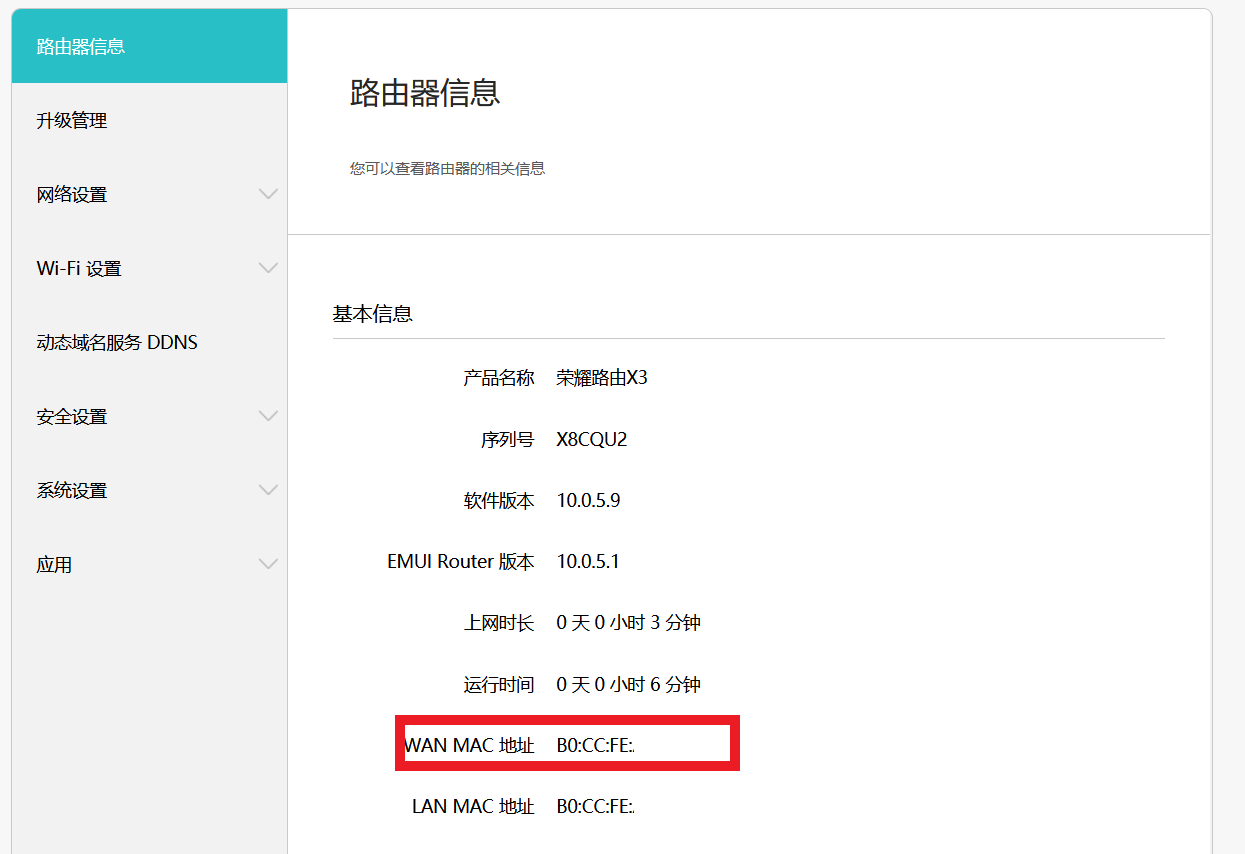Expand the 网络设置 chevron arrow
Screen dimensions: 1245x854
(268, 194)
